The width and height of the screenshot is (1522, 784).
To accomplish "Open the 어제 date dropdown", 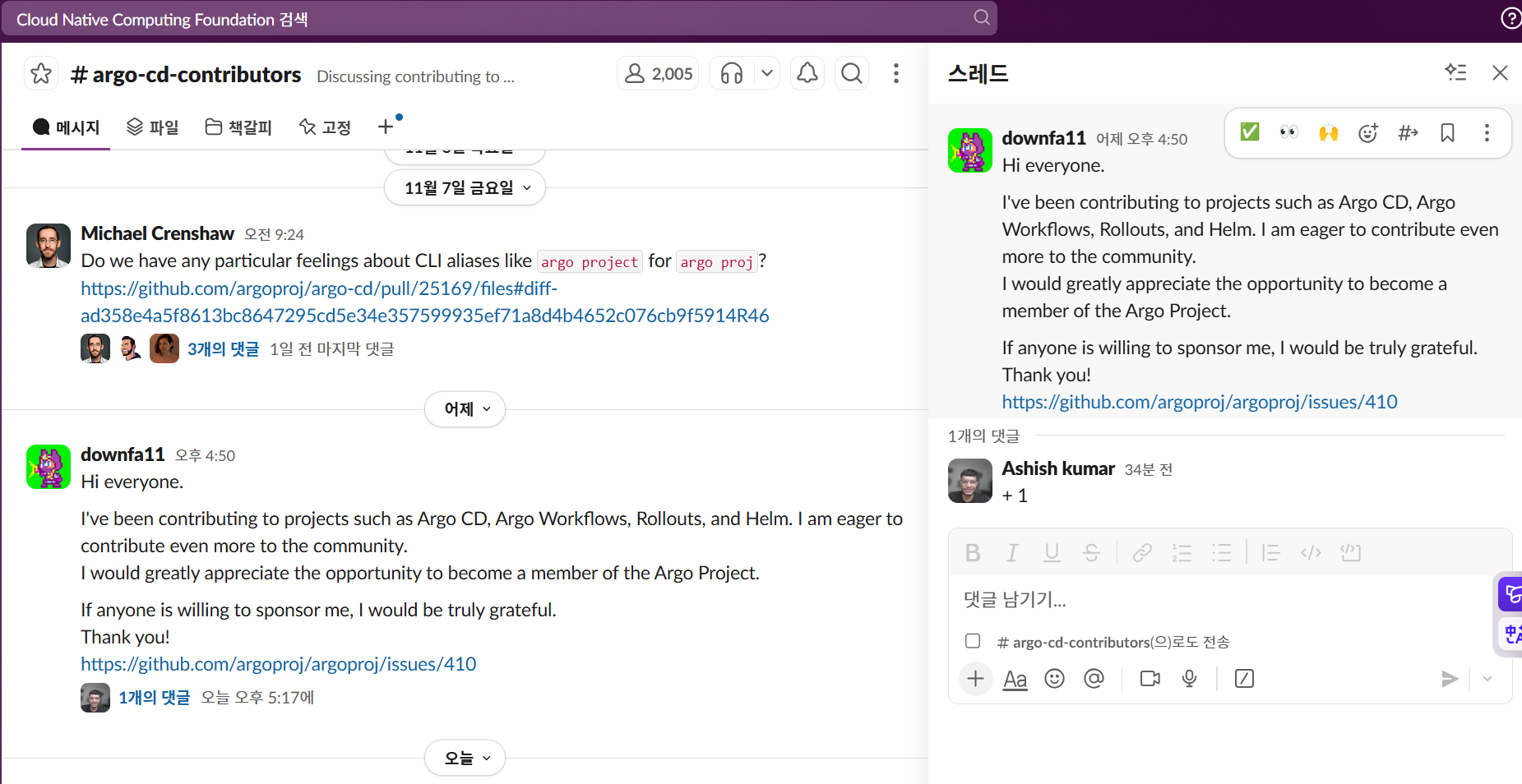I will click(465, 409).
